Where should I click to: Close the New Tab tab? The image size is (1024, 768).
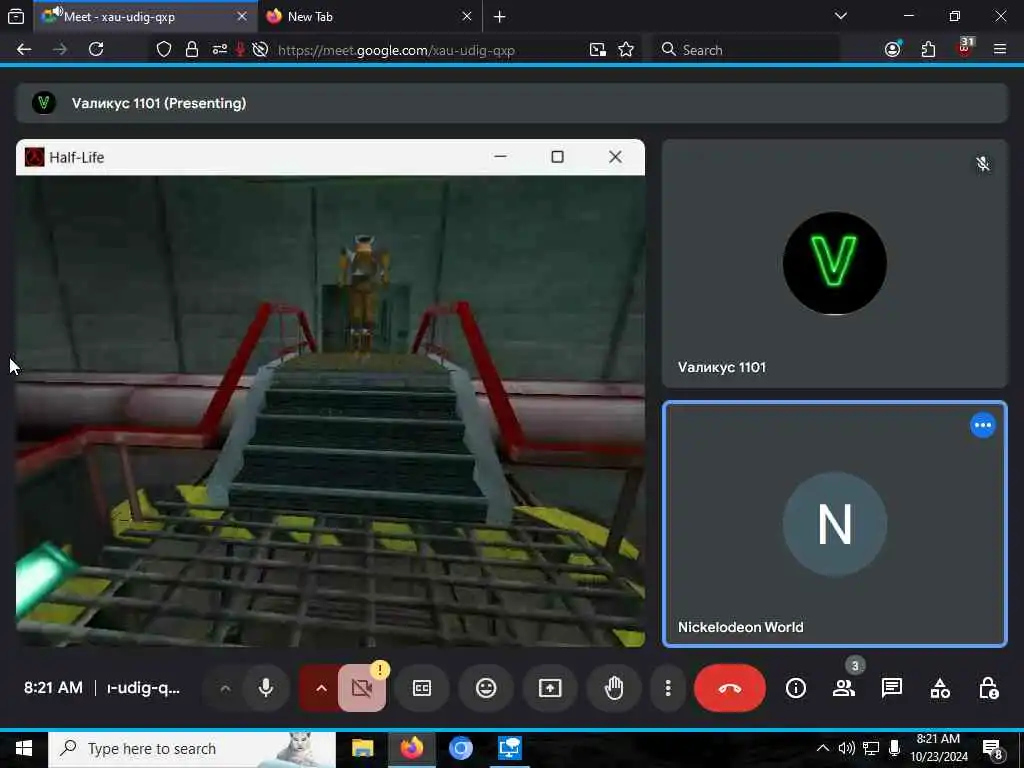point(466,16)
